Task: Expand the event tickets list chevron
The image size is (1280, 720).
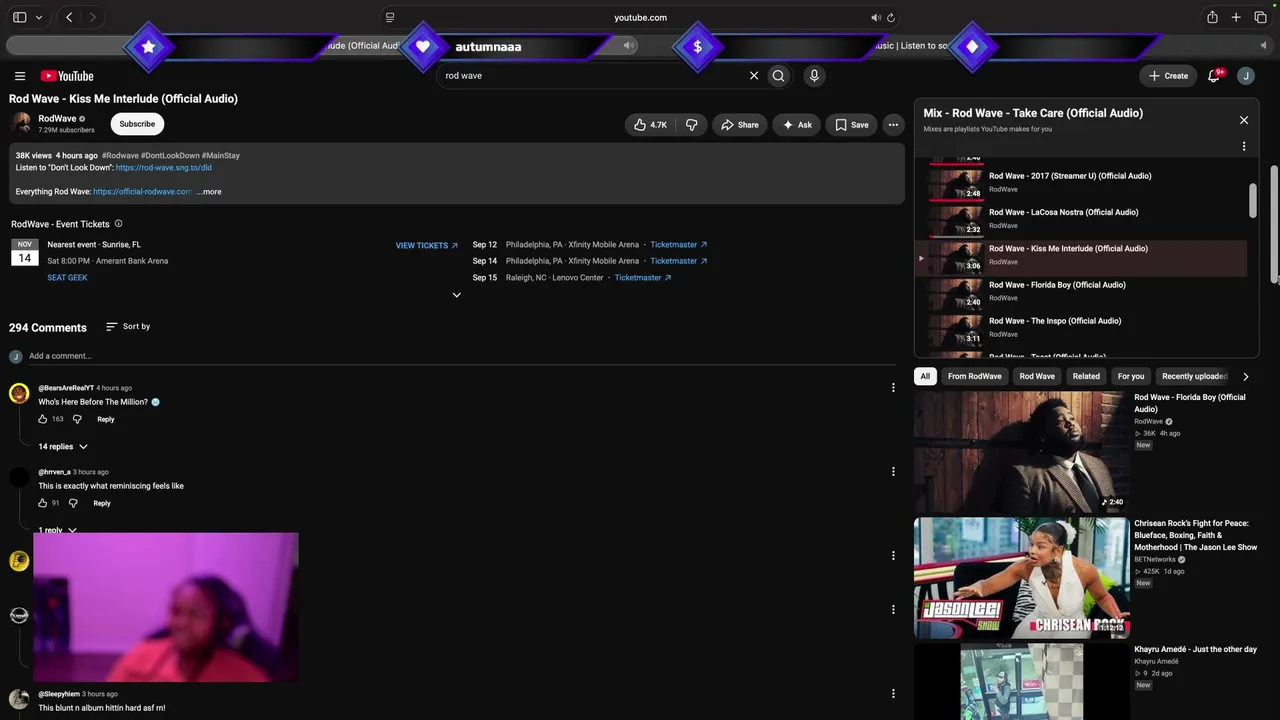Action: click(457, 295)
